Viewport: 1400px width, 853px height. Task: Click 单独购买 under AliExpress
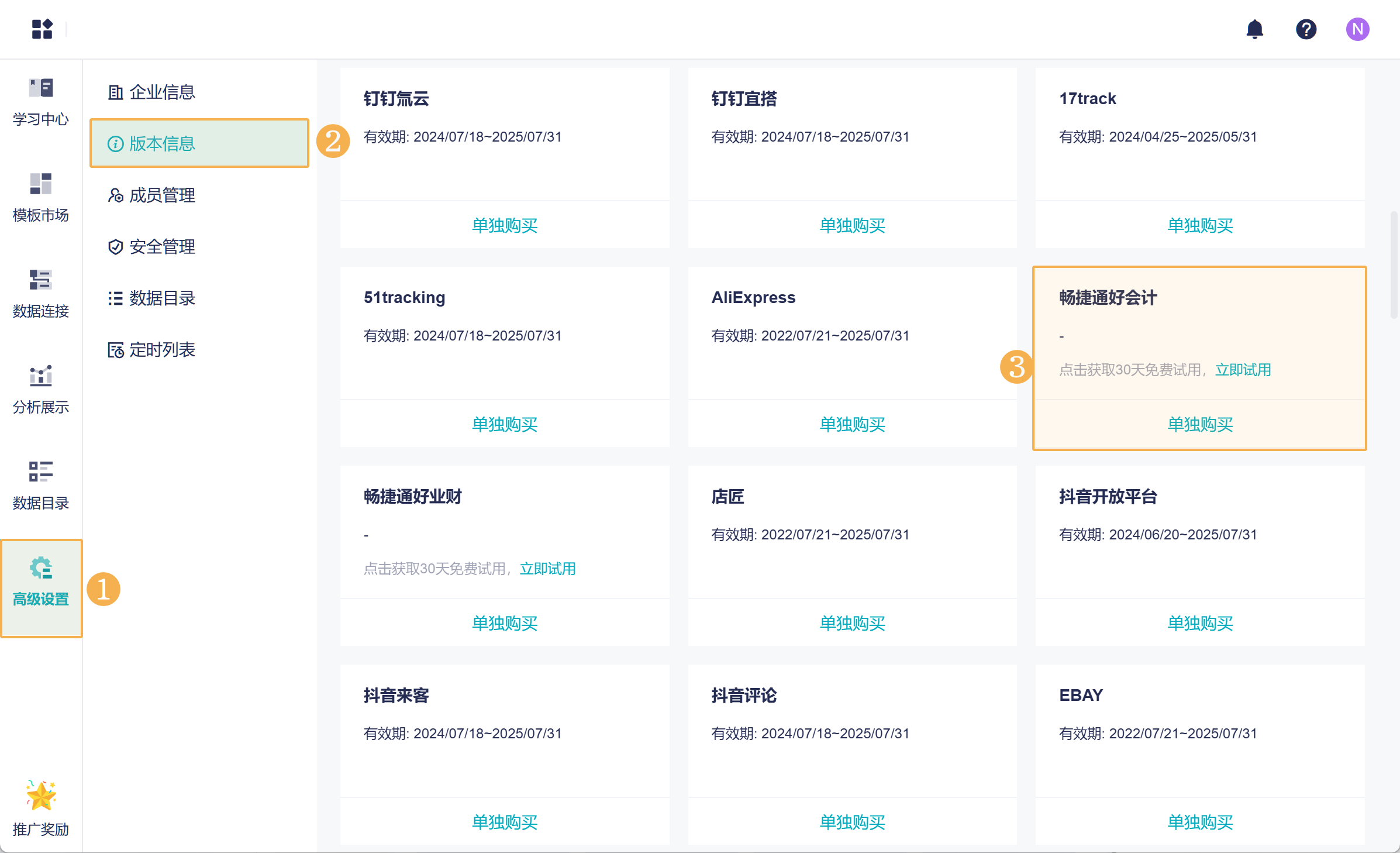[x=852, y=424]
